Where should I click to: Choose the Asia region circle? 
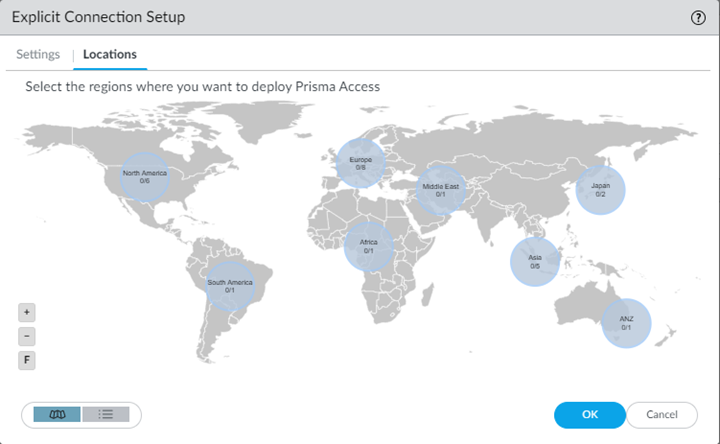click(x=534, y=262)
